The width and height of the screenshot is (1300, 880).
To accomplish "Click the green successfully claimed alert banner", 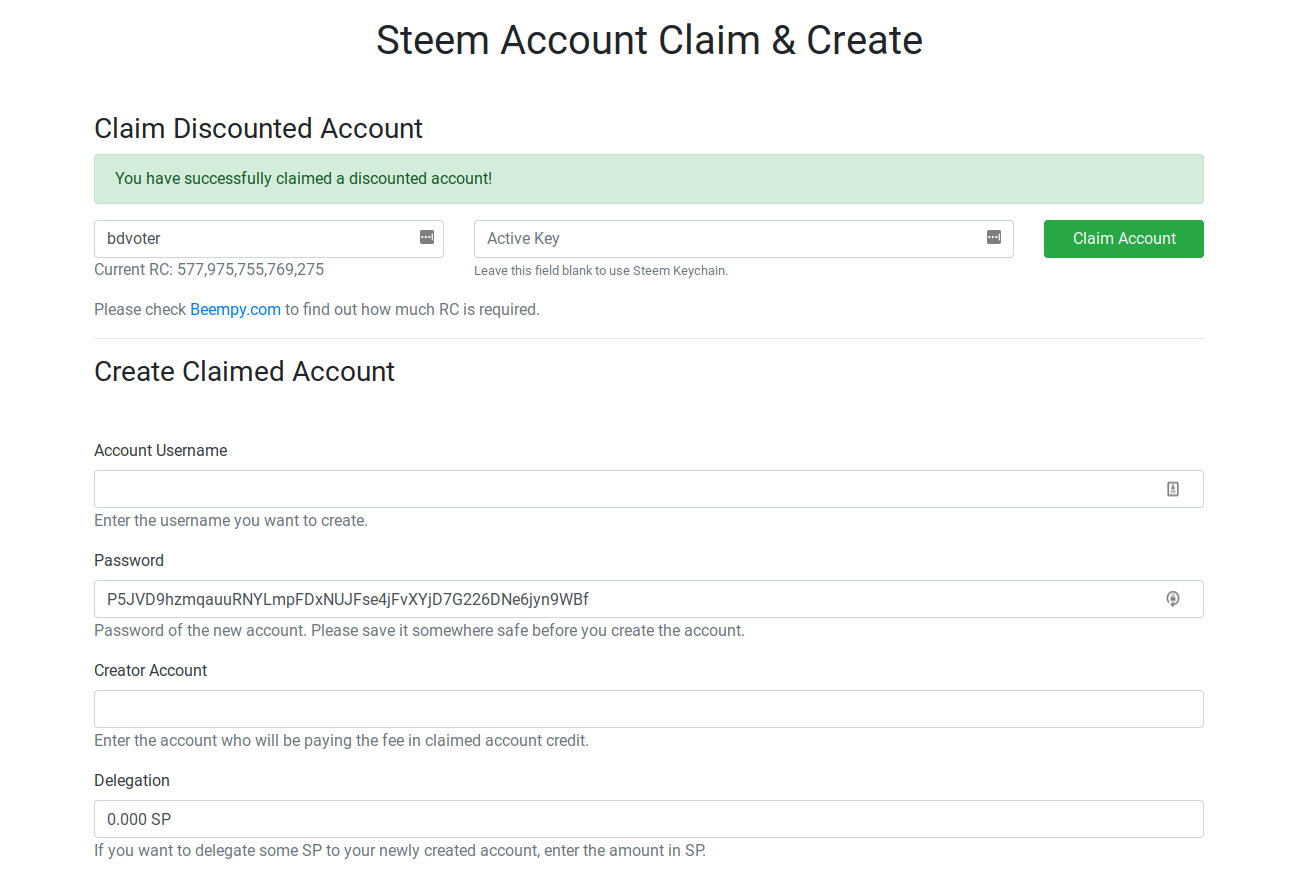I will pos(648,179).
